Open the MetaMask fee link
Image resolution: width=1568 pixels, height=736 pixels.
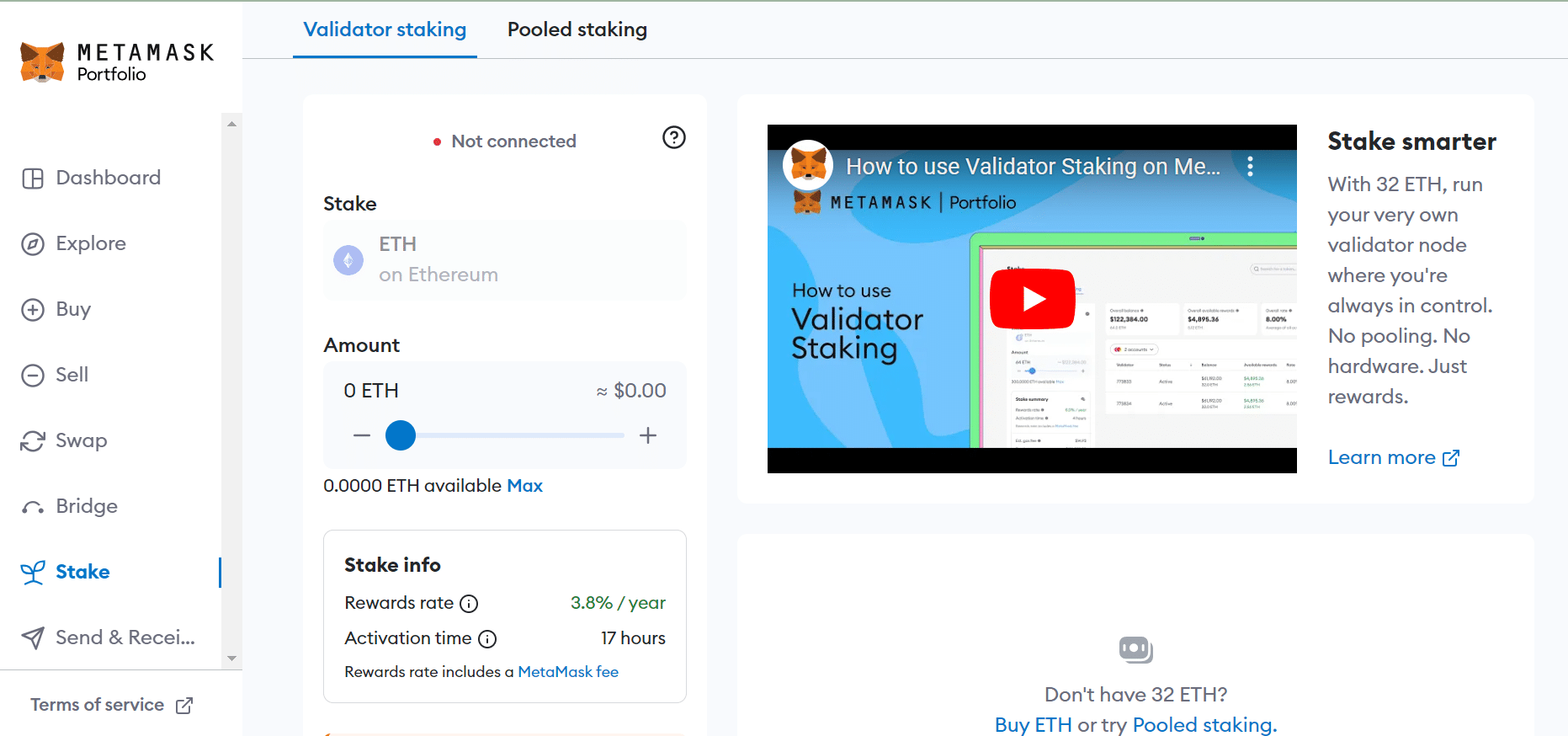pos(568,672)
